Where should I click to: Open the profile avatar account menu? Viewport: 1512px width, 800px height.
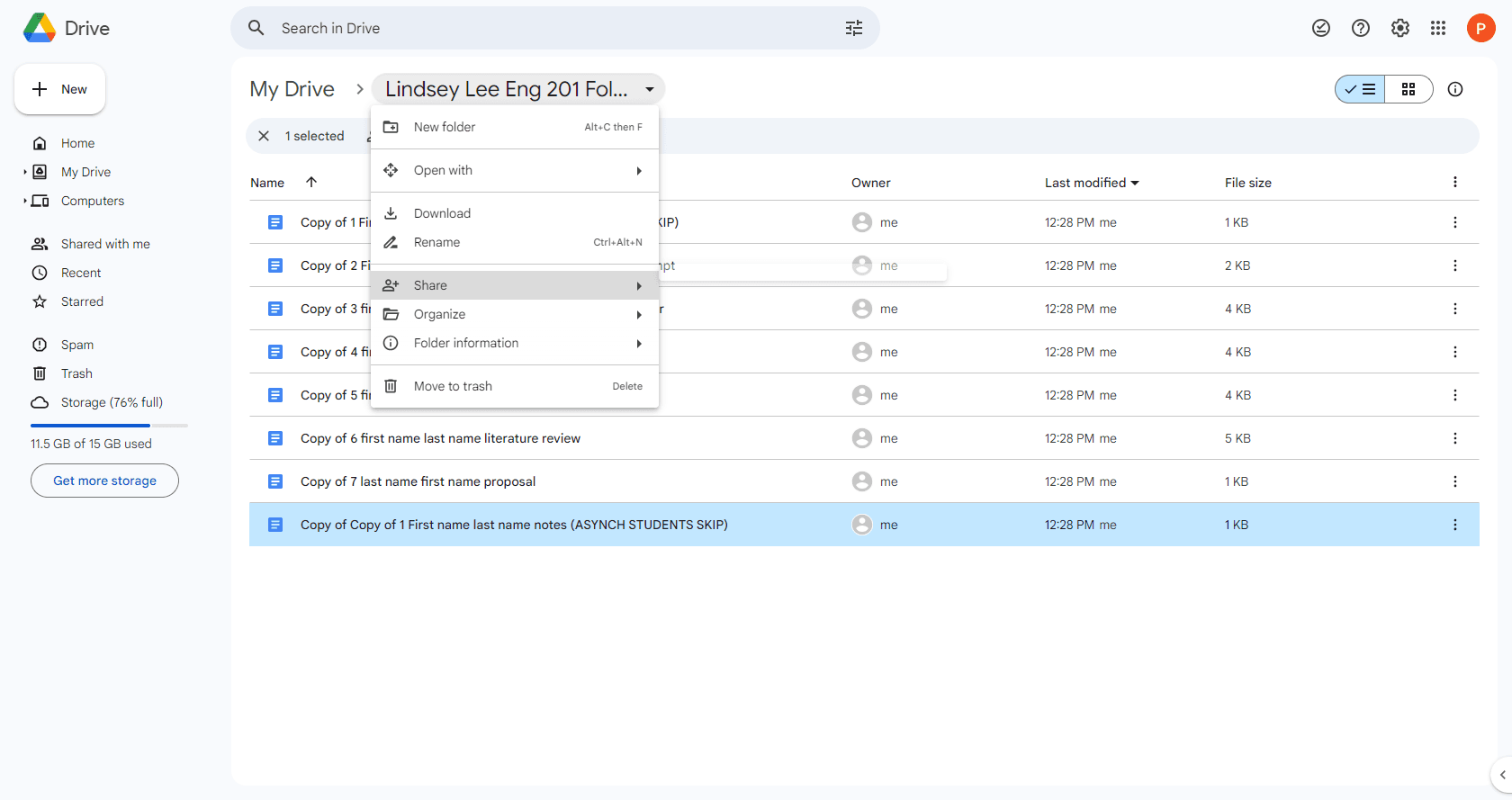[x=1480, y=28]
